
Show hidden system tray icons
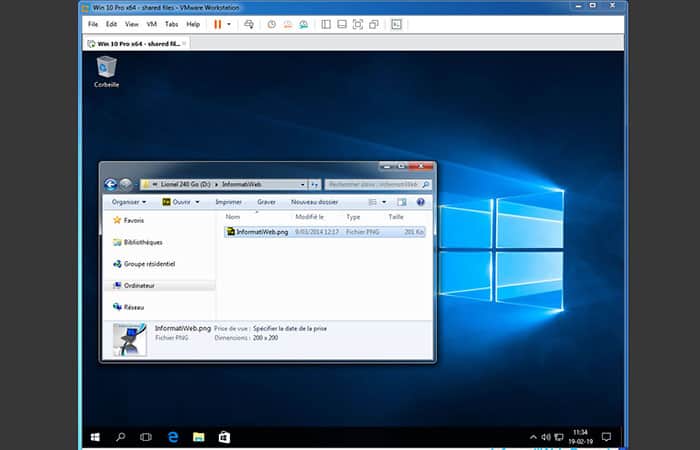pos(533,437)
